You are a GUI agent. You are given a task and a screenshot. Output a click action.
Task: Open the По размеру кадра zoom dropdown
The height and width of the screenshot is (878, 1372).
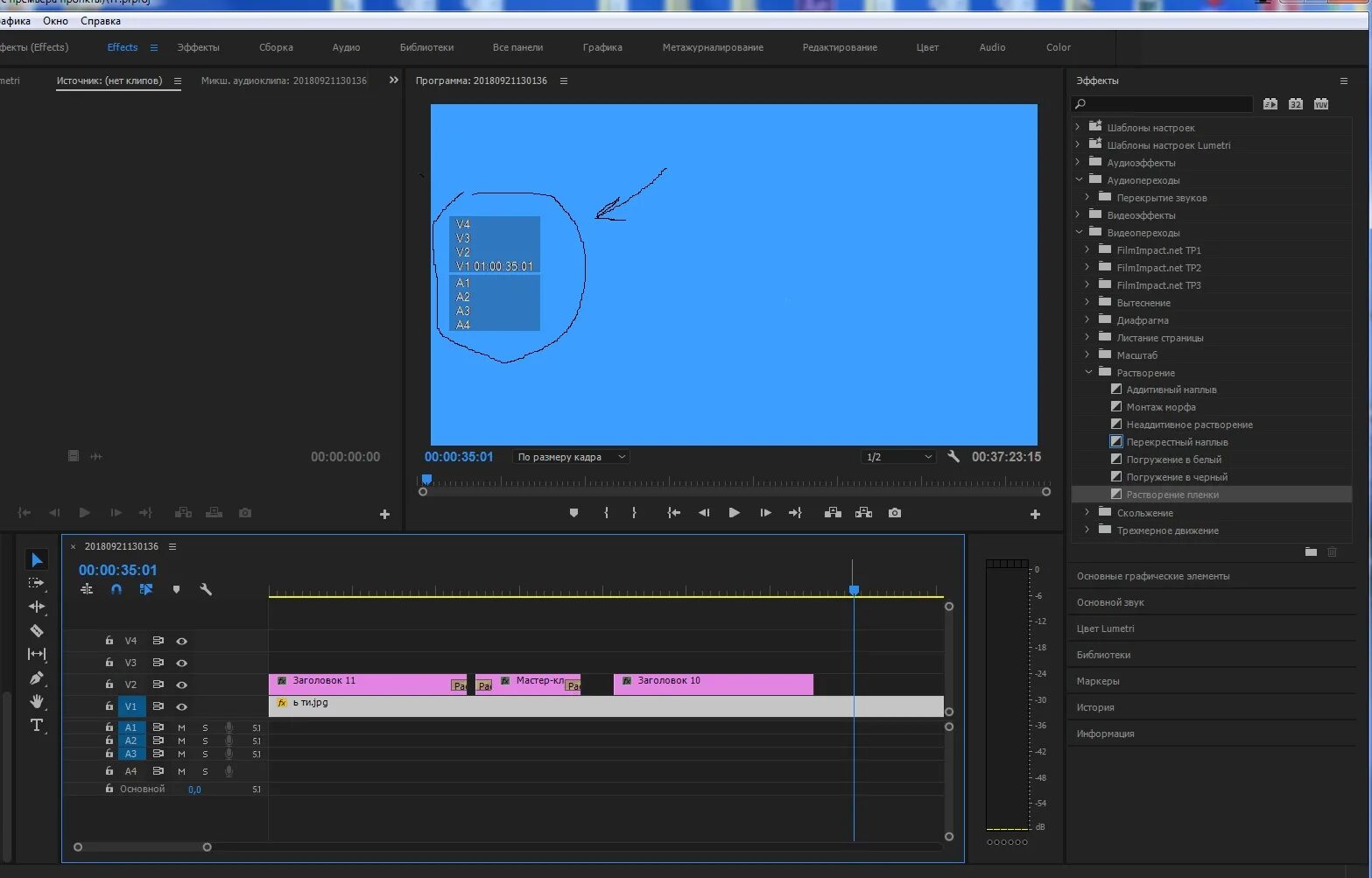pyautogui.click(x=571, y=457)
